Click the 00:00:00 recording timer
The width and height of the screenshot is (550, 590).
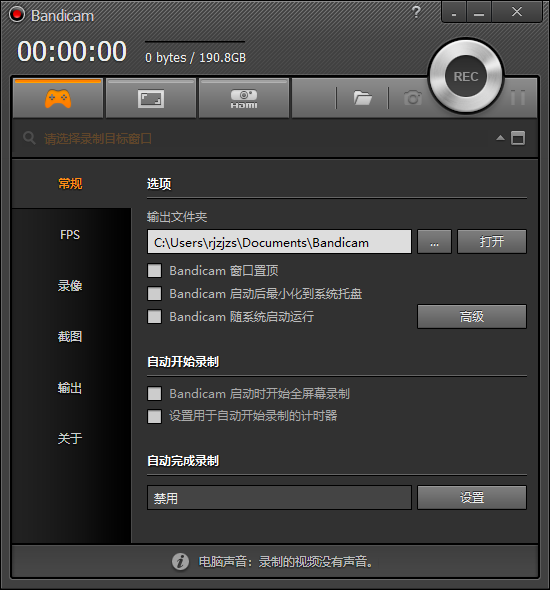[71, 51]
